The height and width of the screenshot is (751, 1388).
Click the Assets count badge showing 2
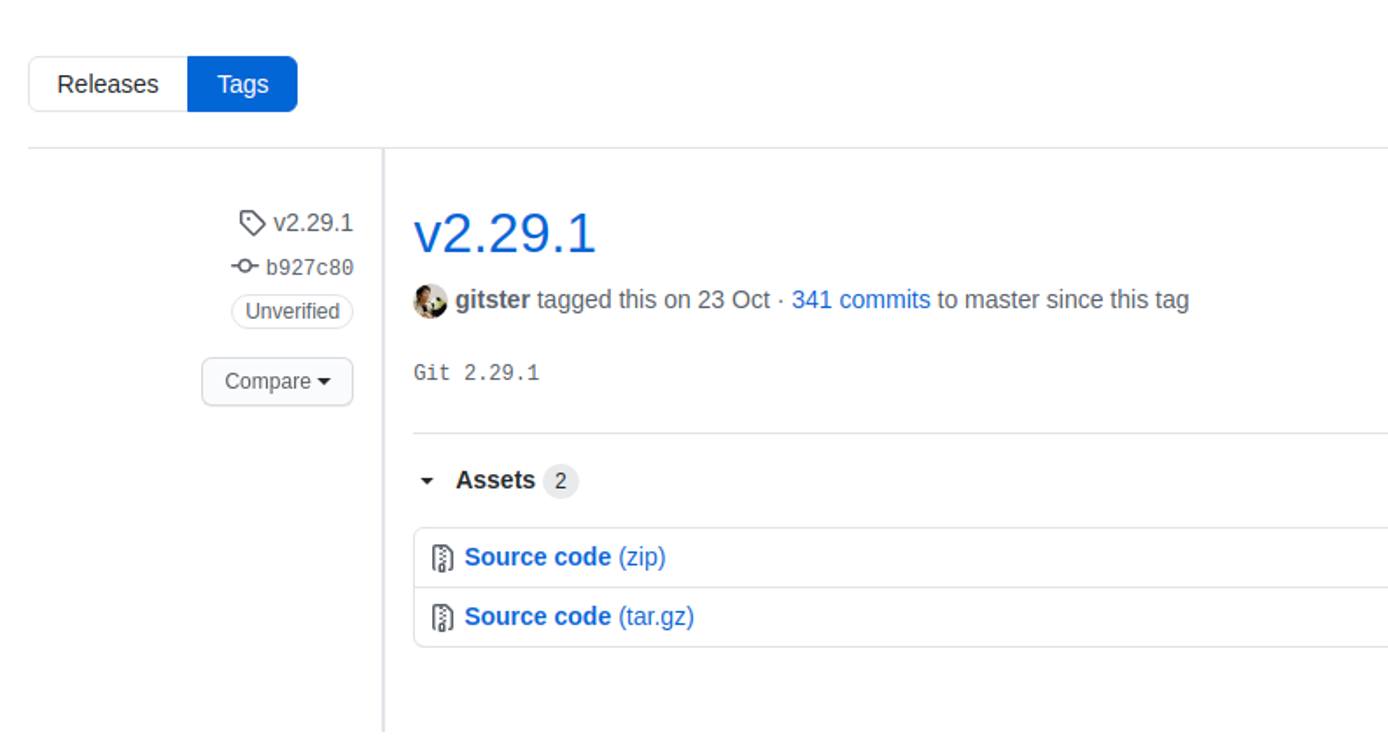[563, 480]
